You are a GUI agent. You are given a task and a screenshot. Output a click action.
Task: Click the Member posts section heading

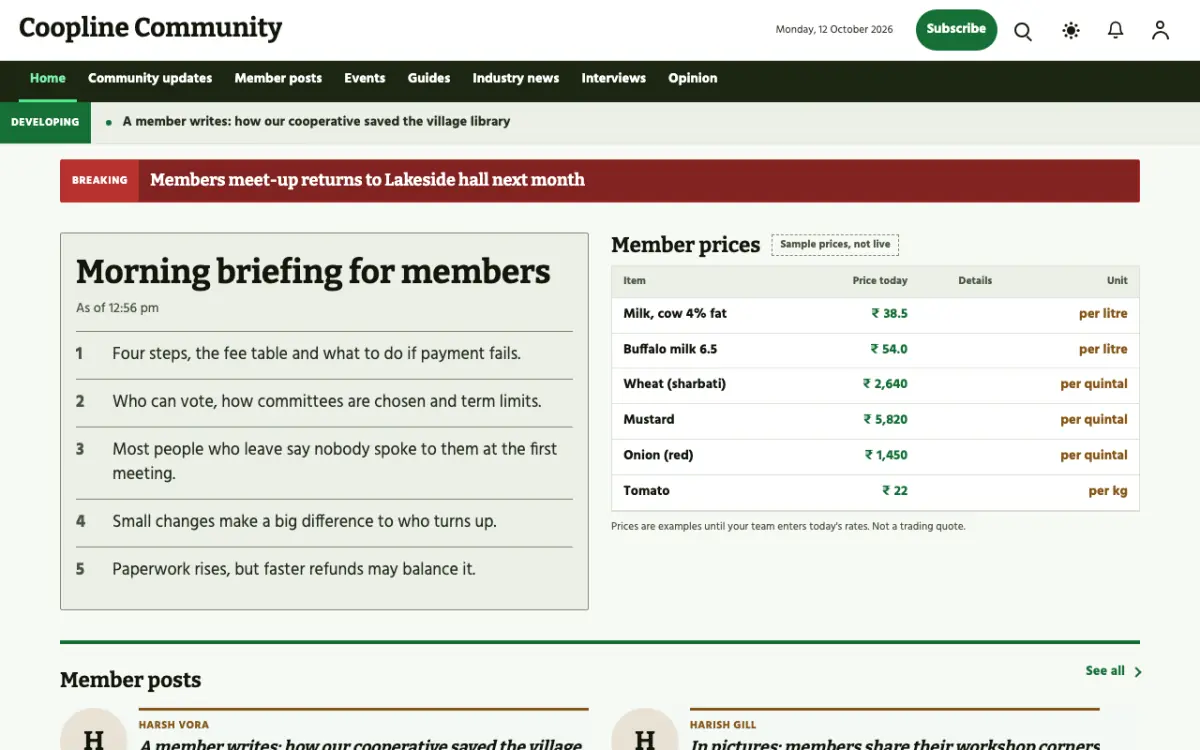[x=131, y=681]
